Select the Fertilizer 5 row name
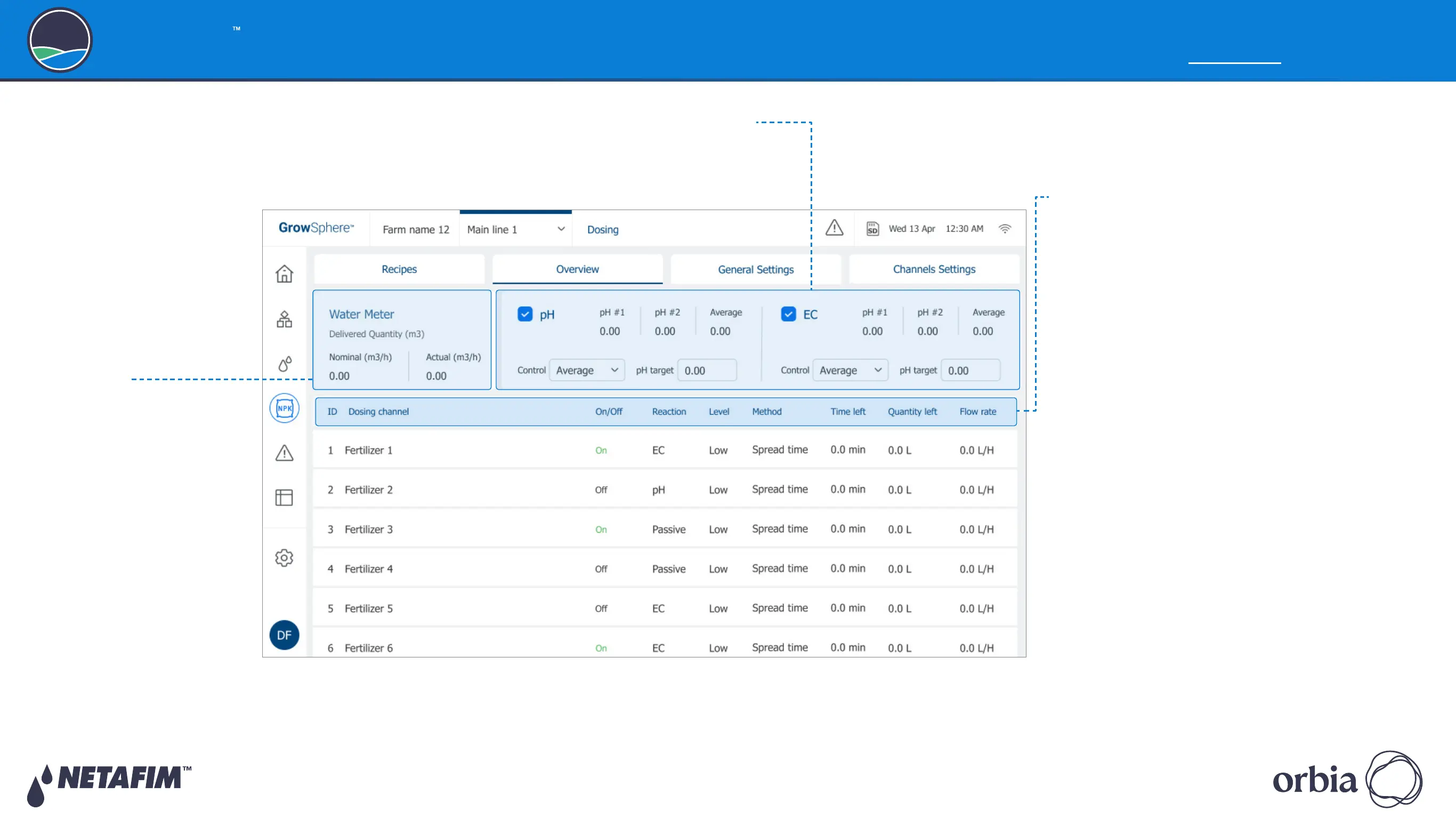This screenshot has height=819, width=1456. pyautogui.click(x=368, y=608)
